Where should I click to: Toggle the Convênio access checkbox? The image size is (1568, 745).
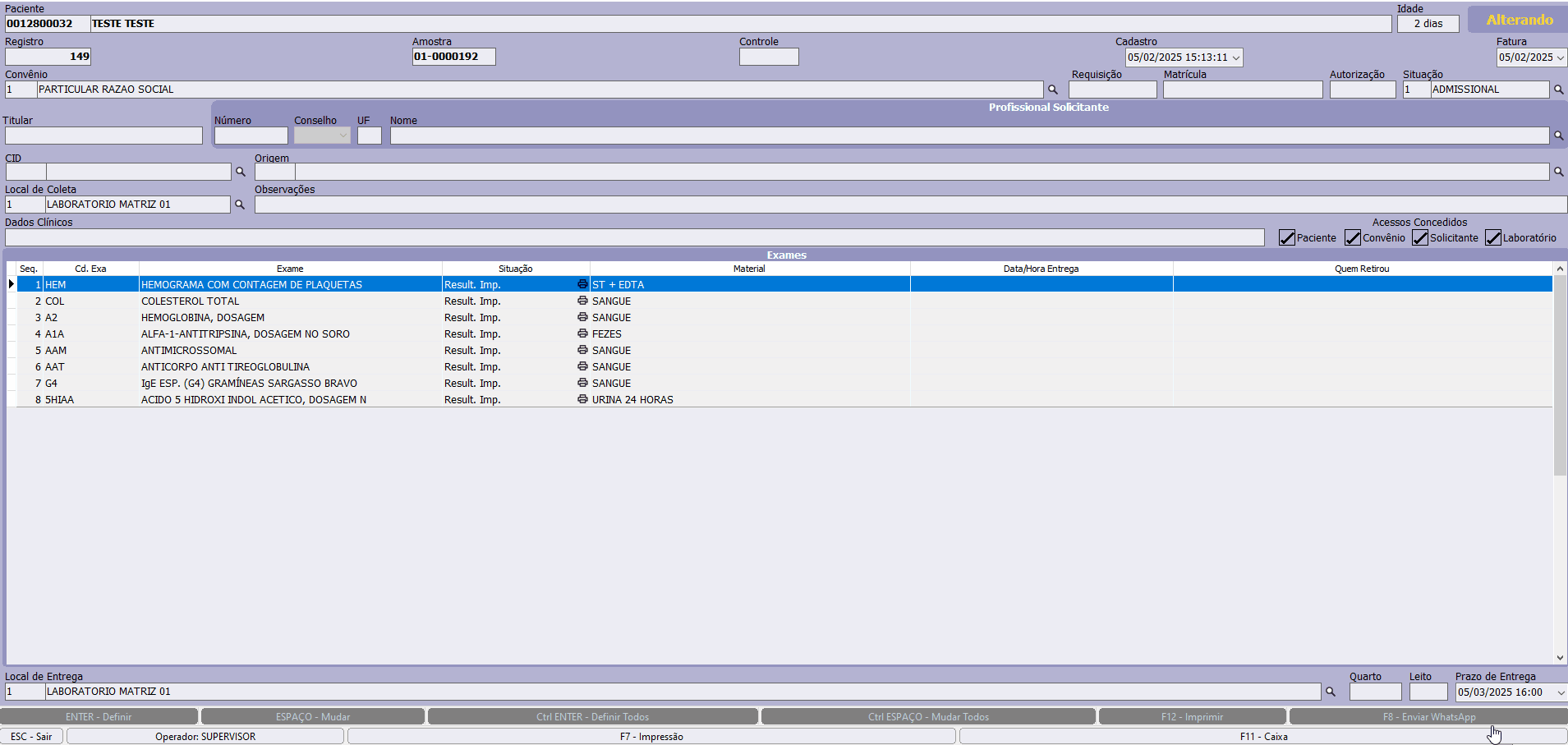tap(1353, 238)
